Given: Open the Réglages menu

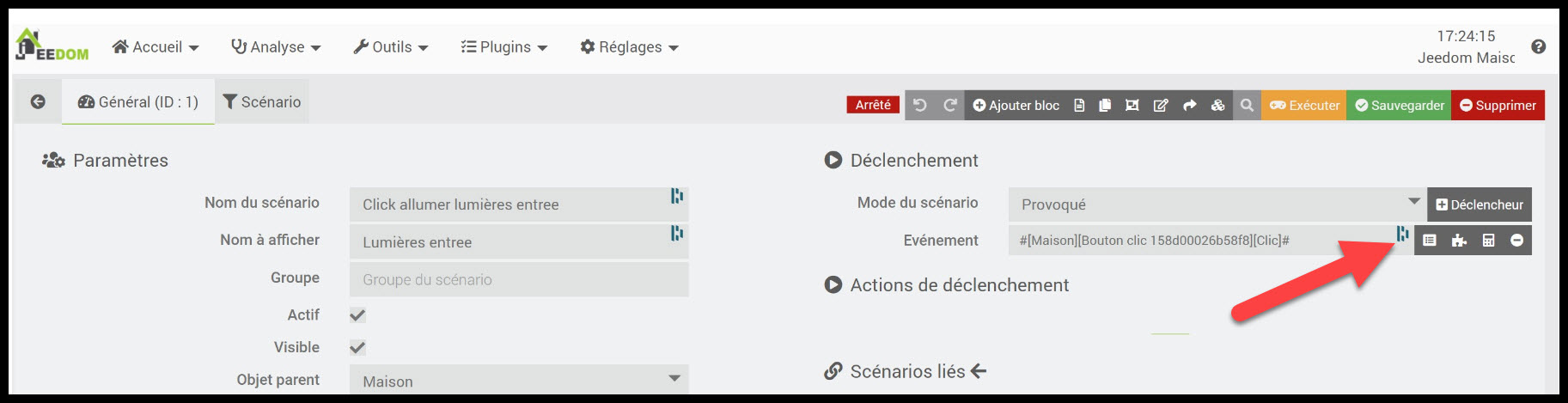Looking at the screenshot, I should point(629,47).
